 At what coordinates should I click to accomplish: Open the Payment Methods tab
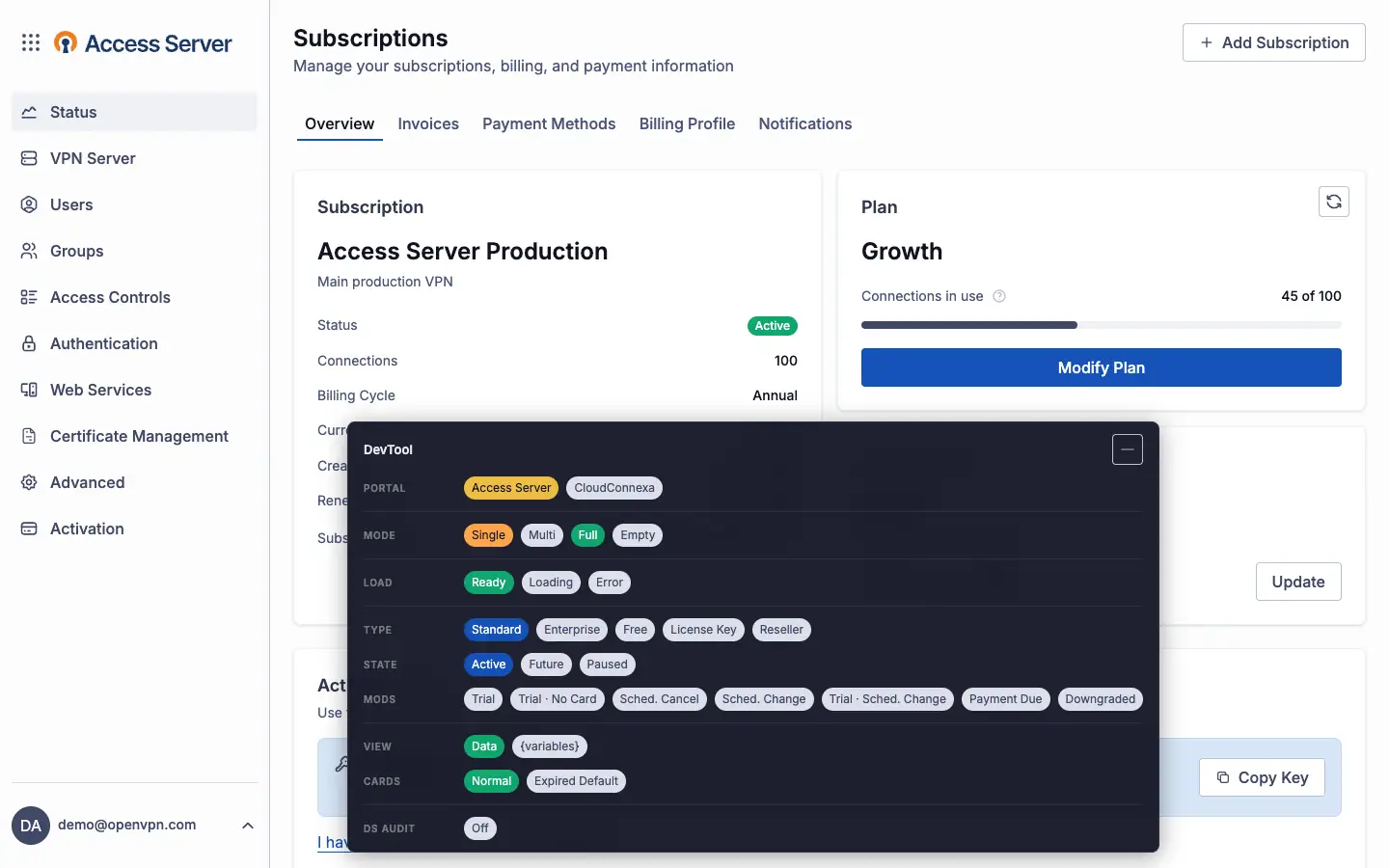549,123
